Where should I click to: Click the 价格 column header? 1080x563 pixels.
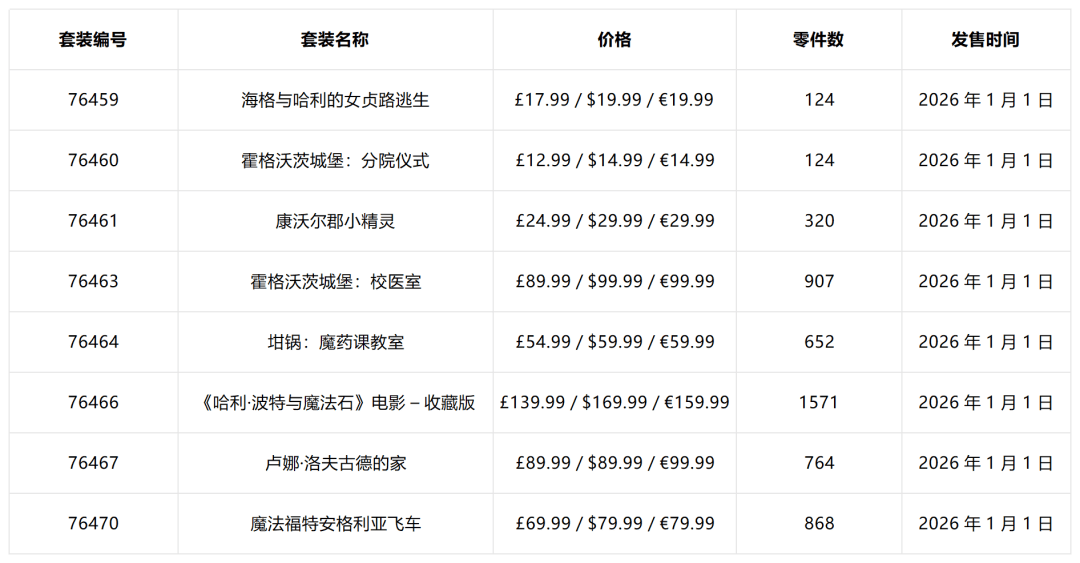(614, 40)
